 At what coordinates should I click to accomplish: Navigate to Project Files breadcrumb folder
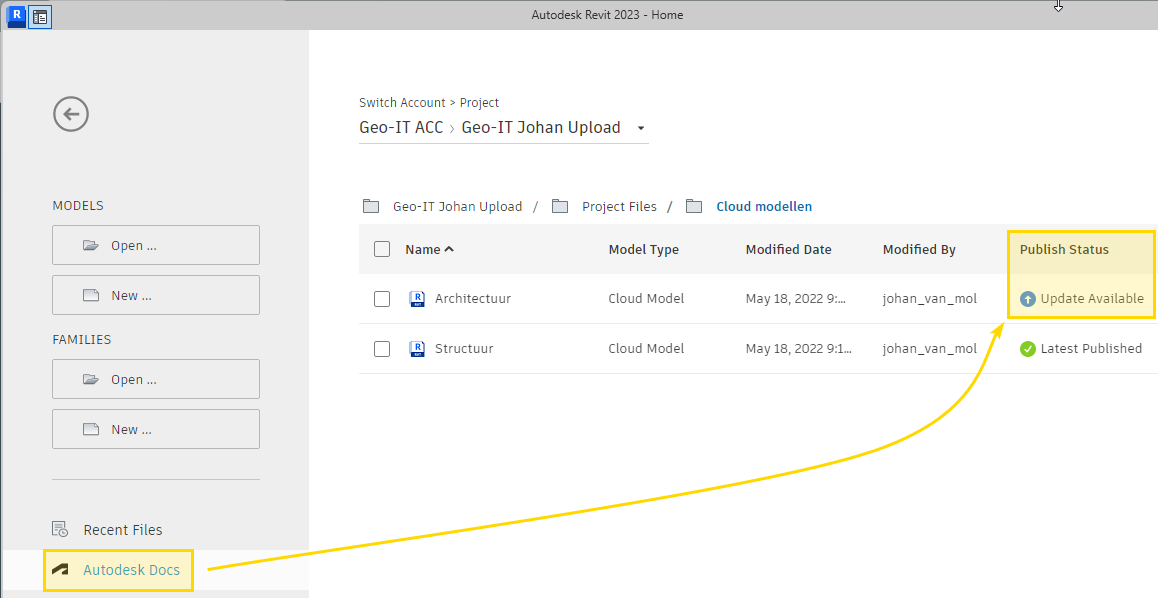[619, 207]
